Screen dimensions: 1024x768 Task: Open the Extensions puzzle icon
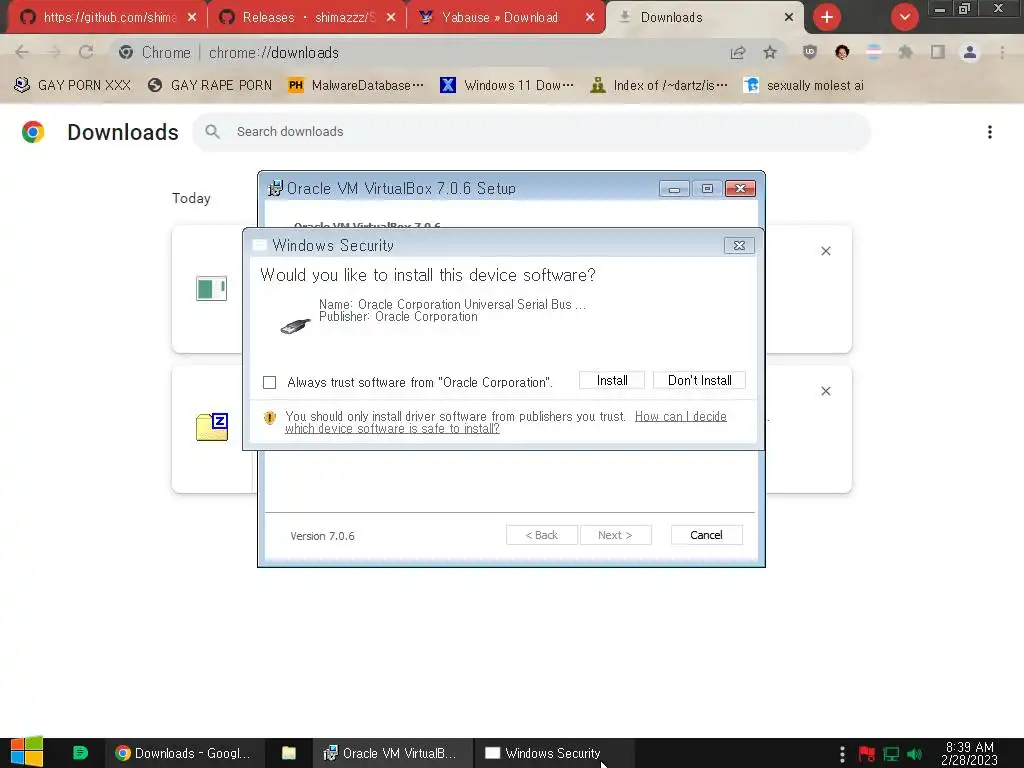point(906,52)
